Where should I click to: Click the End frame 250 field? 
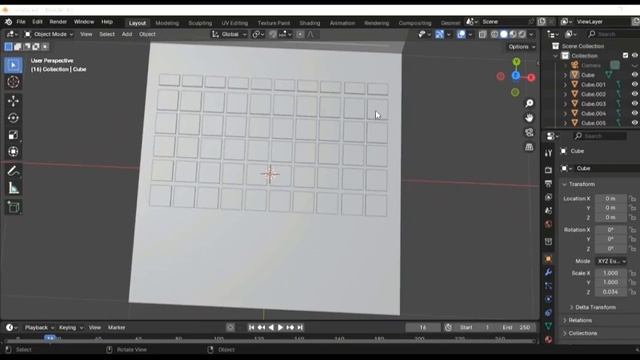516,327
